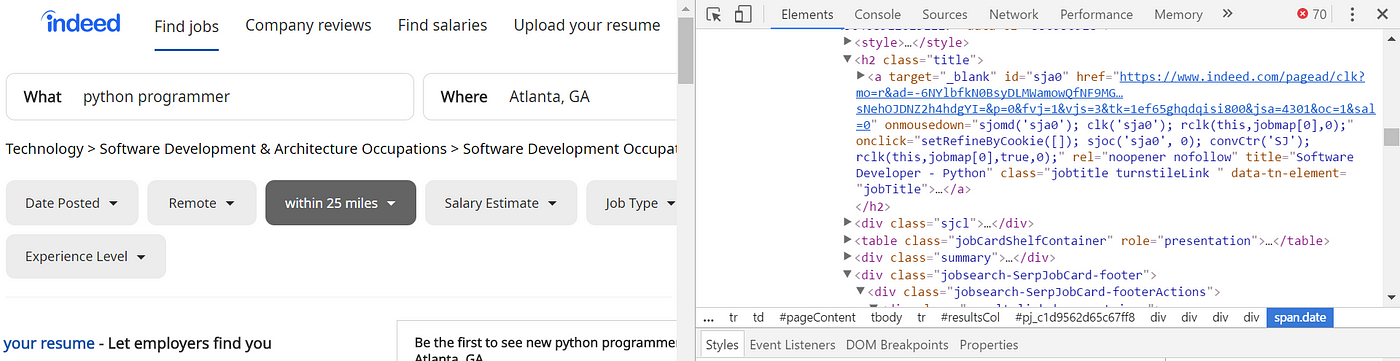
Task: Open Company reviews page link
Action: 308,25
